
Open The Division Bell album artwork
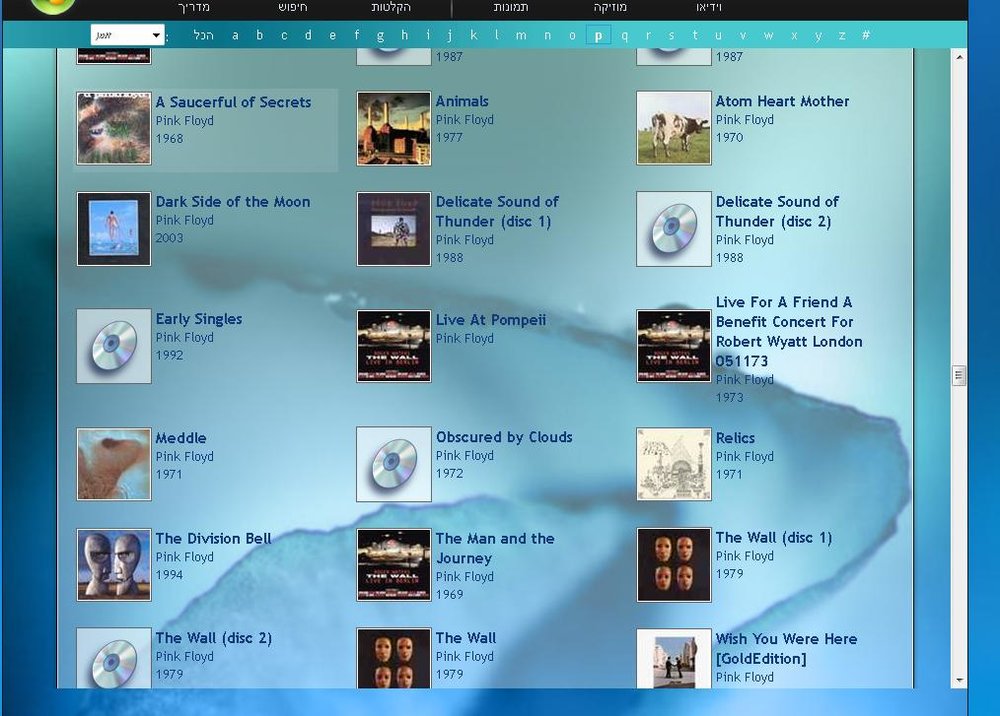[114, 565]
